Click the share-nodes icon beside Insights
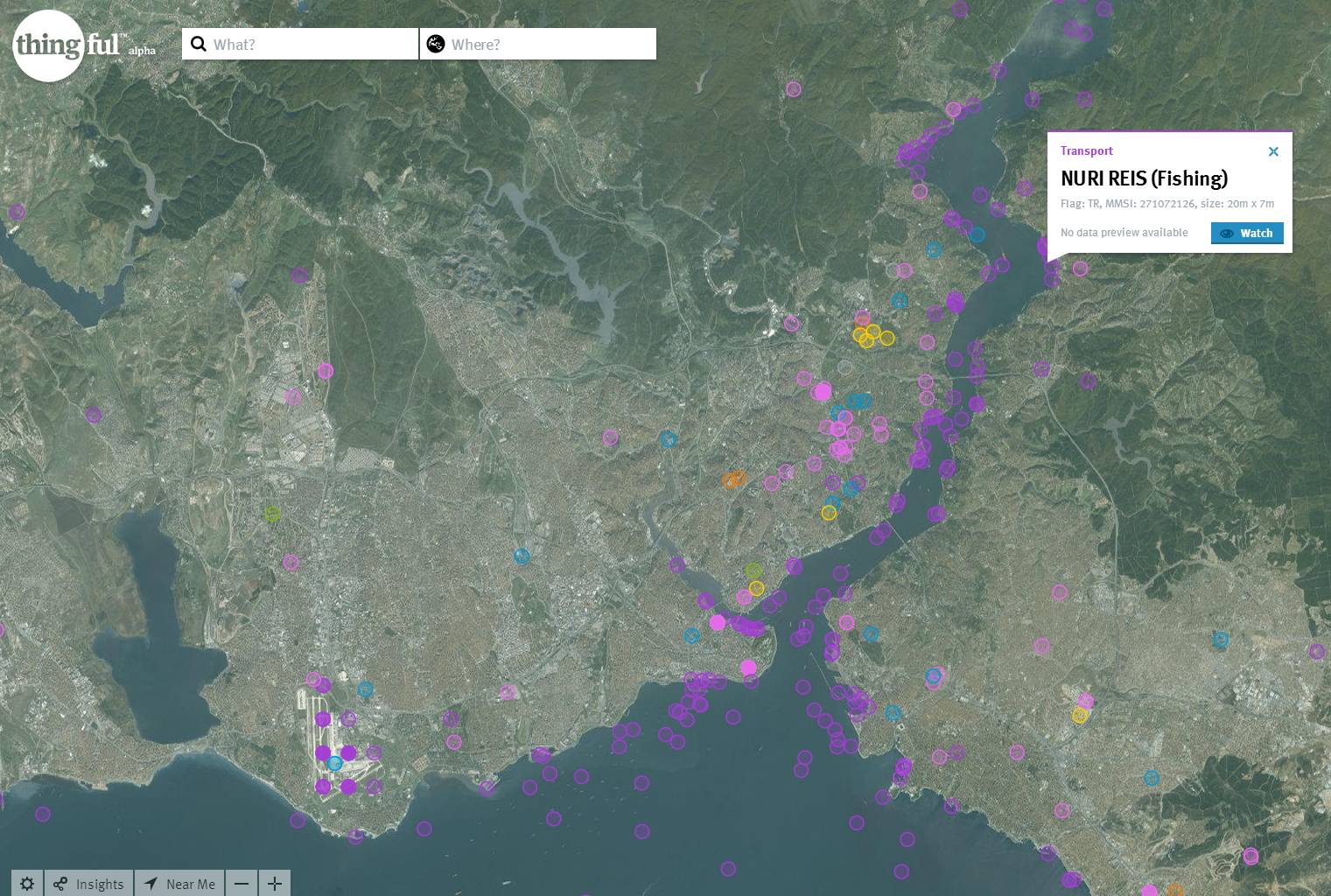 [60, 884]
